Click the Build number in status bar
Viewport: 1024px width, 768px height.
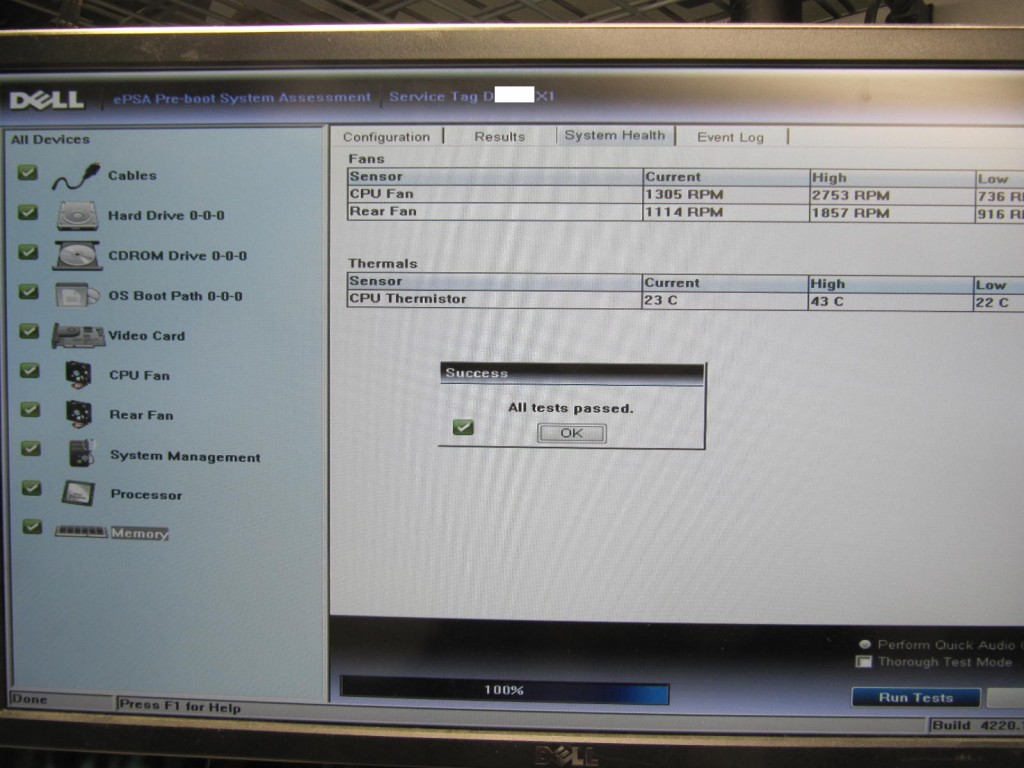[x=978, y=725]
